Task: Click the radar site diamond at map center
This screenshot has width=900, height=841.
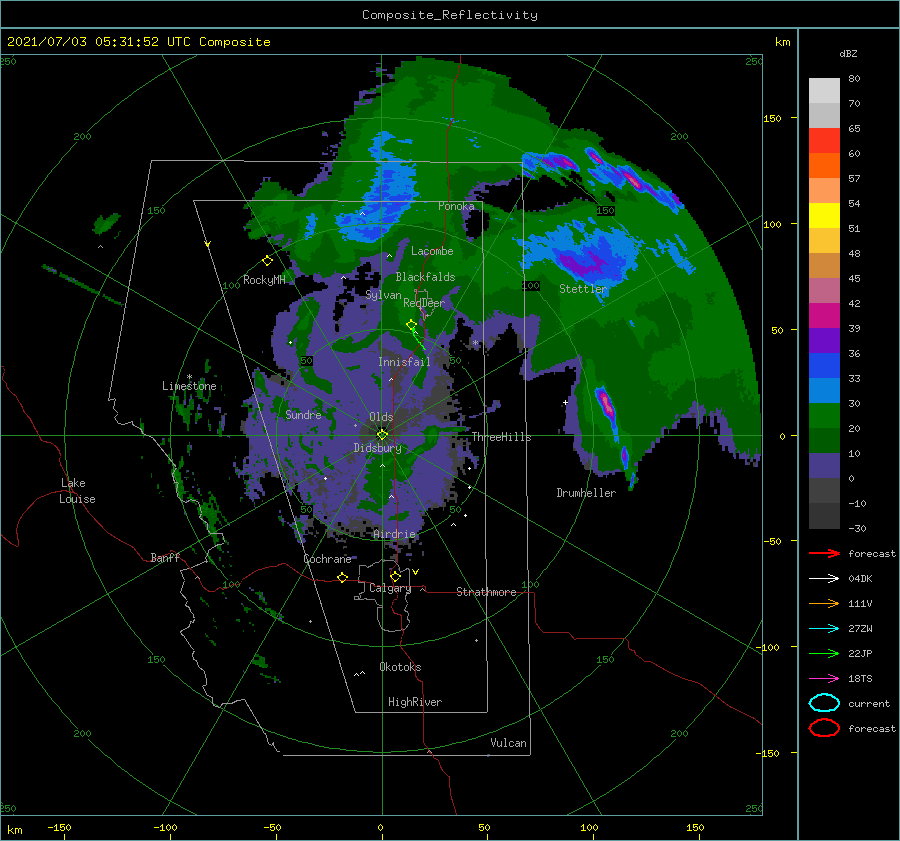Action: pos(382,435)
